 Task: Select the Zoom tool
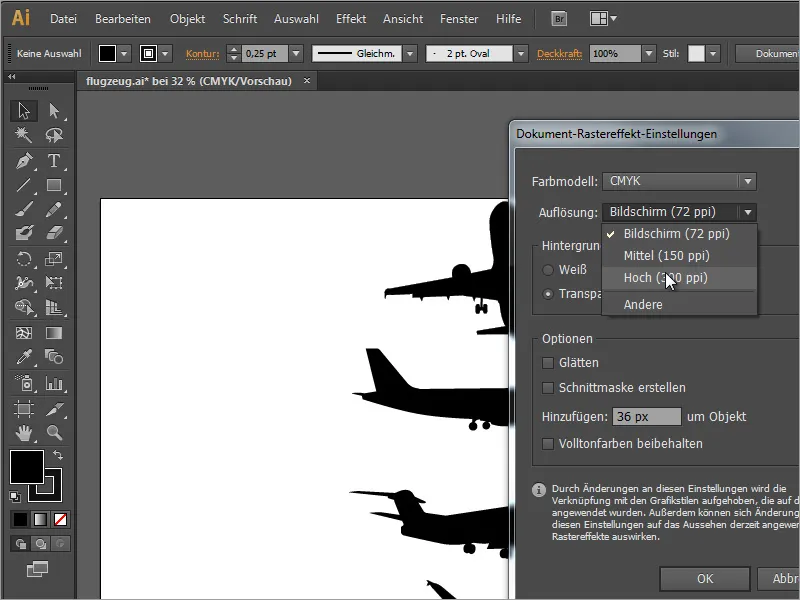coord(54,433)
